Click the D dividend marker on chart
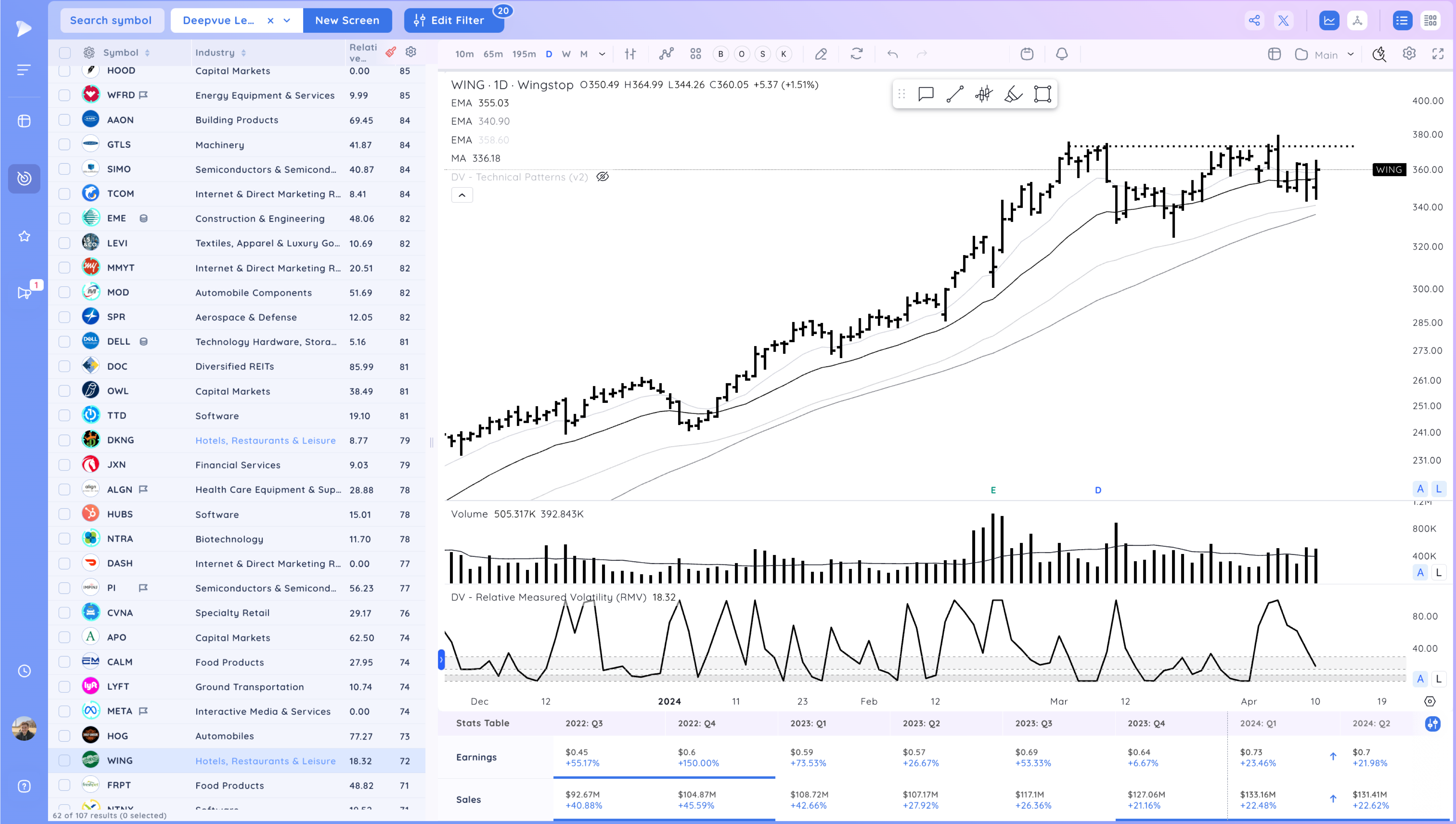The height and width of the screenshot is (824, 1456). tap(1098, 490)
